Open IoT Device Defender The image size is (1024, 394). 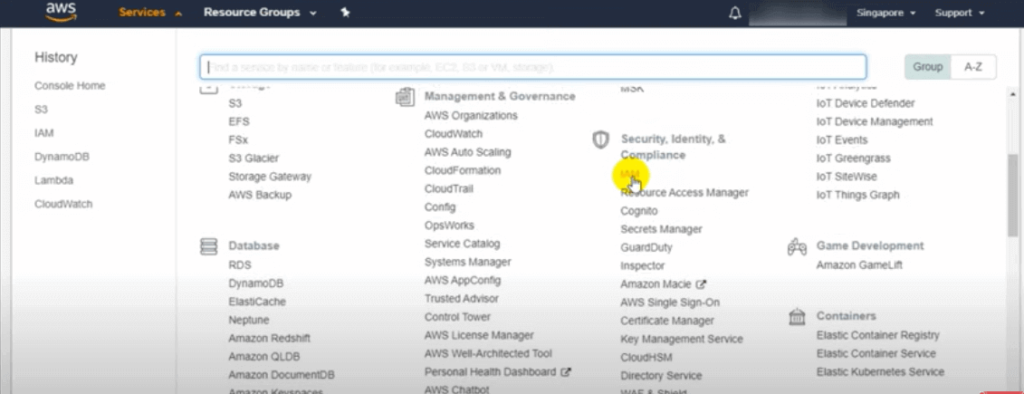[865, 103]
